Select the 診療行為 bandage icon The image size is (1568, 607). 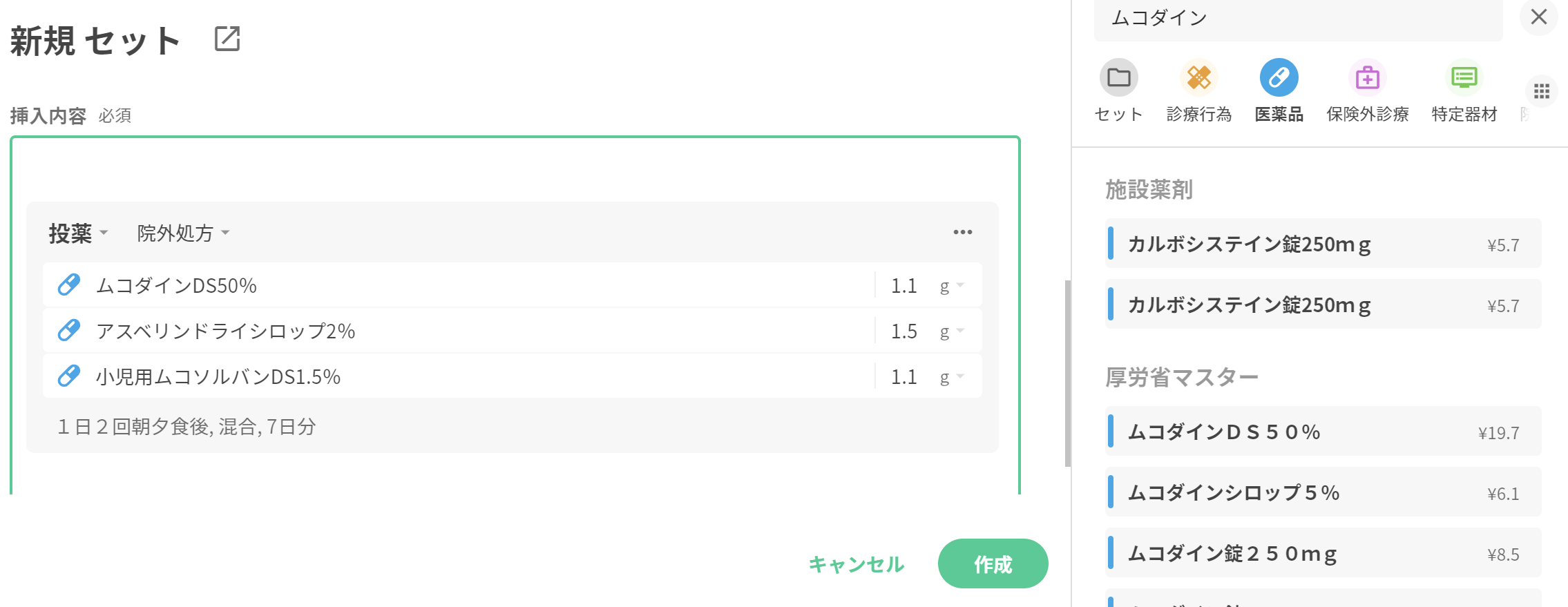point(1198,77)
